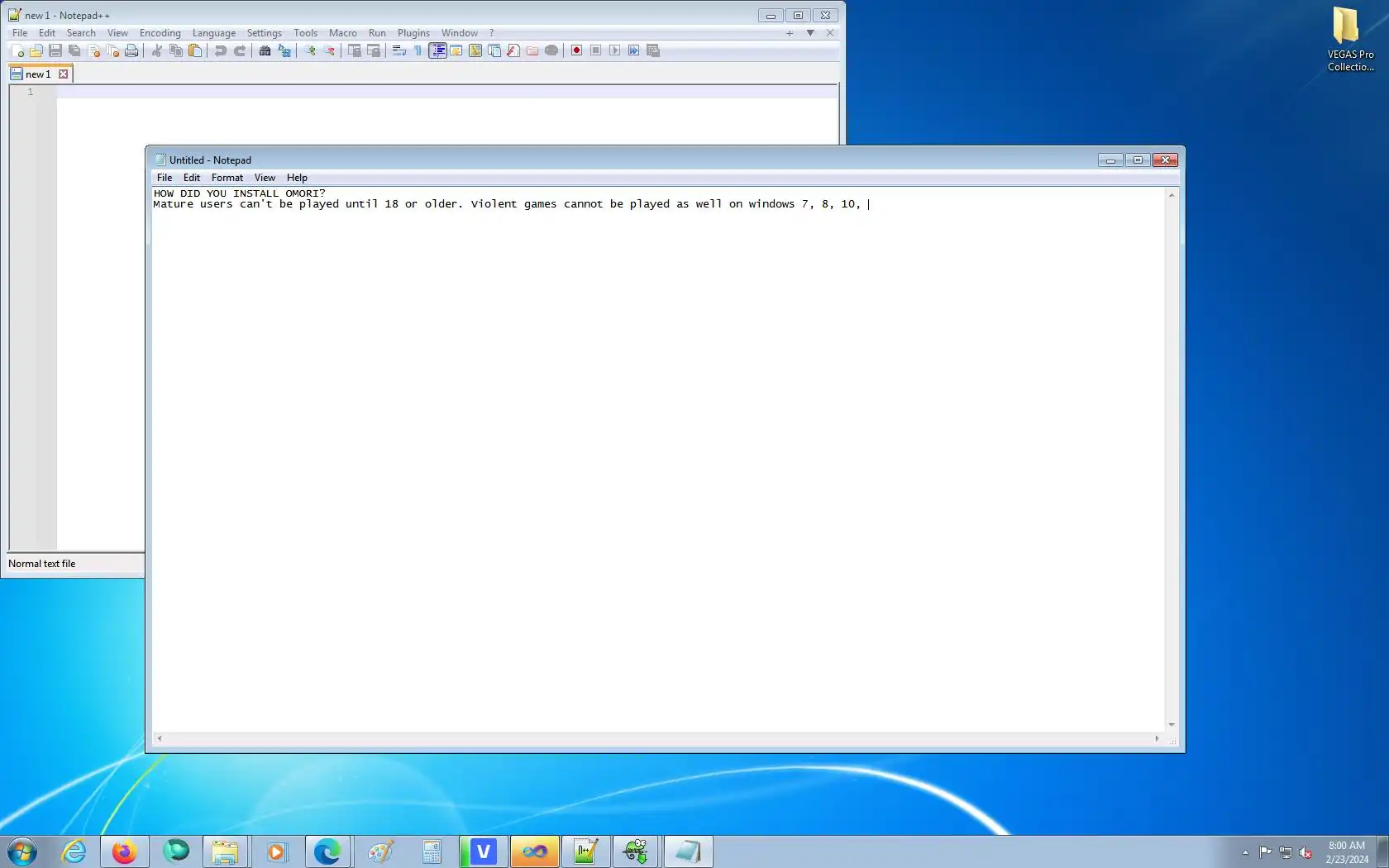Close the new 1 tab with its red X
Viewport: 1389px width, 868px height.
[x=63, y=74]
